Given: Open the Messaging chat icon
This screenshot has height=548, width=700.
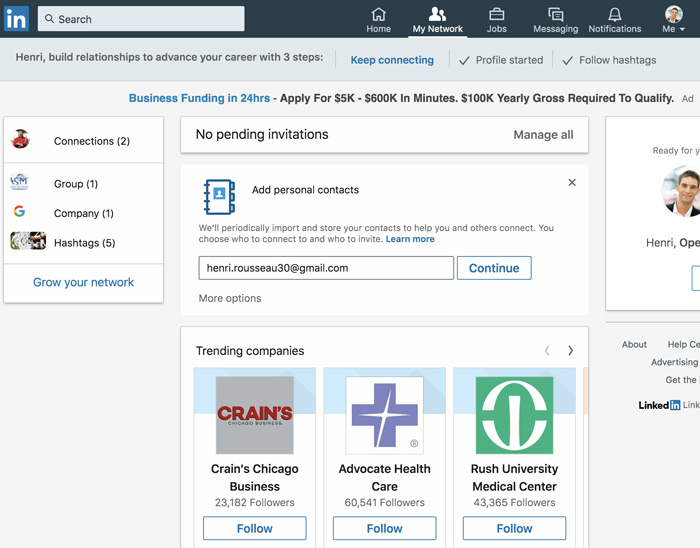Looking at the screenshot, I should click(555, 14).
